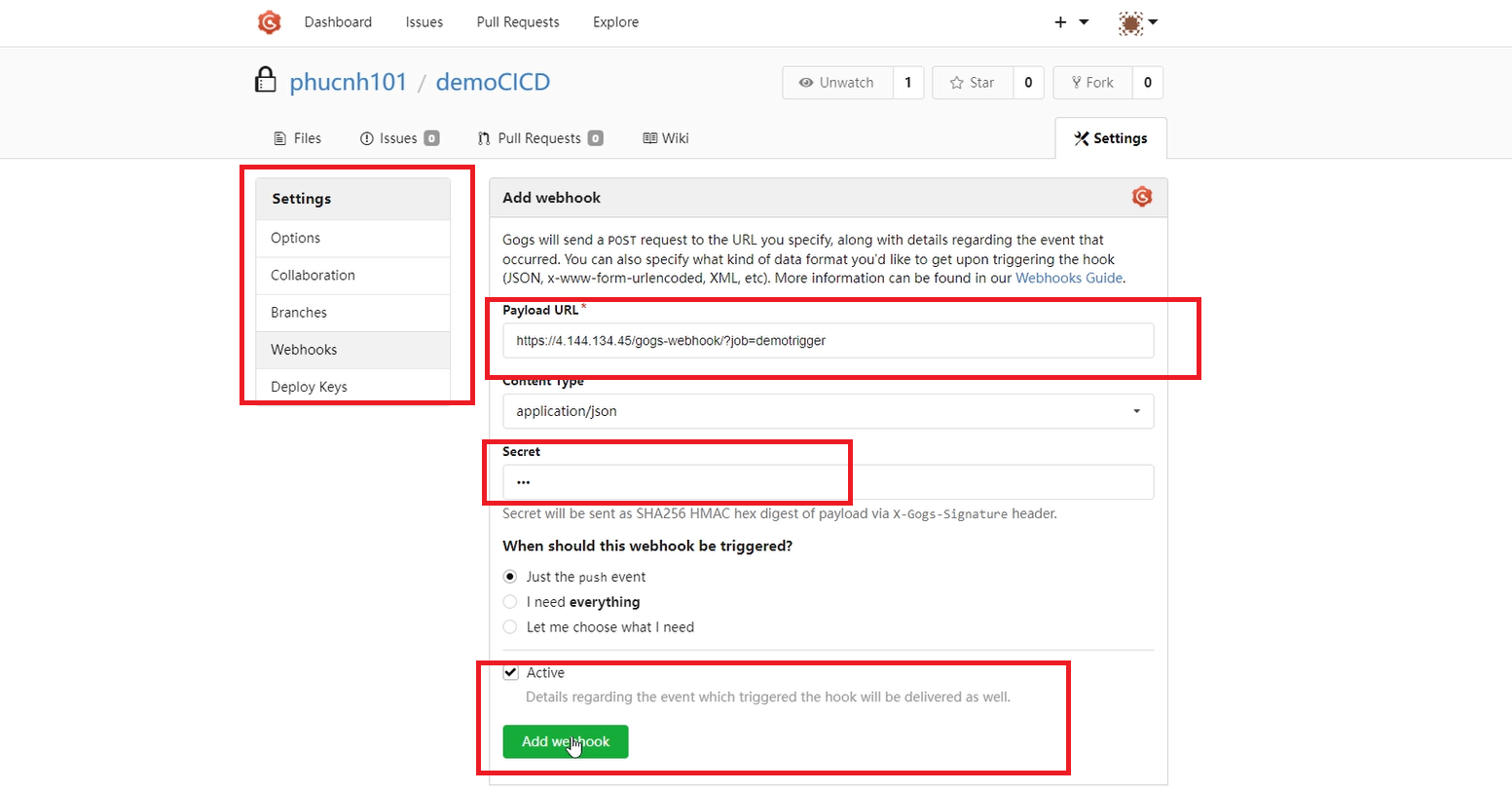1512x792 pixels.
Task: Expand the Content Type dropdown
Action: pos(829,411)
